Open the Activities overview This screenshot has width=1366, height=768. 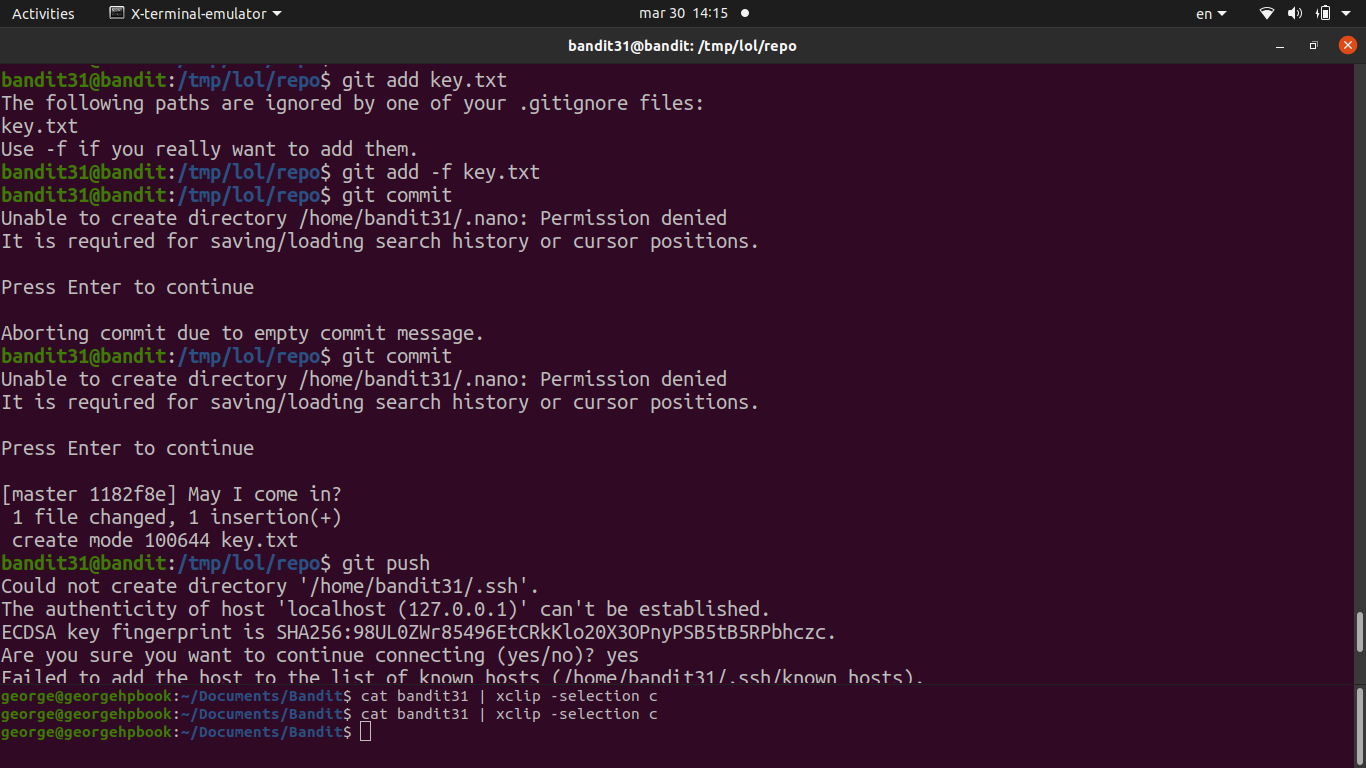[43, 14]
